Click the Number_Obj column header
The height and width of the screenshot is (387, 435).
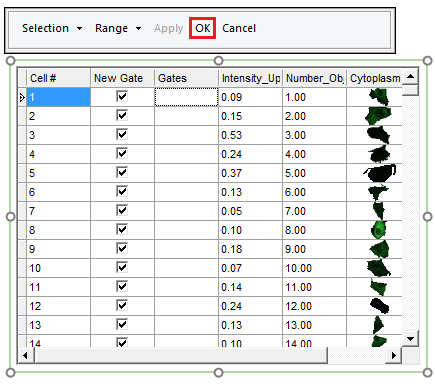point(314,78)
